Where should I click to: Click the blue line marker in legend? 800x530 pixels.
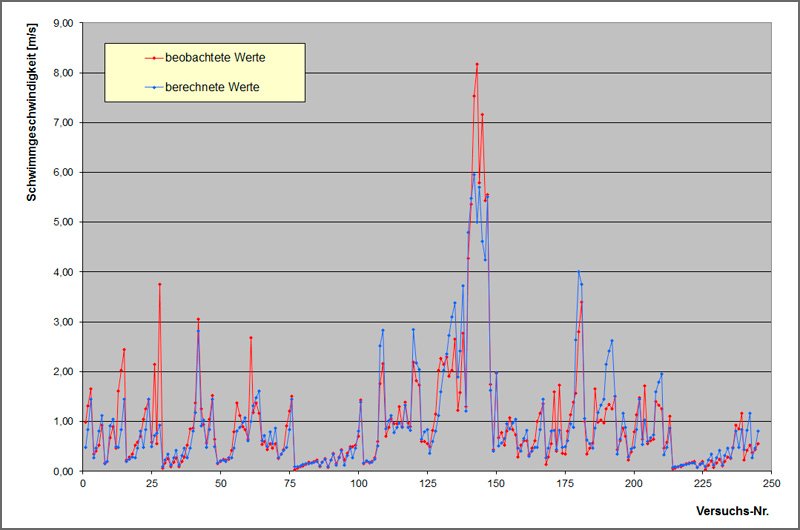tap(155, 87)
